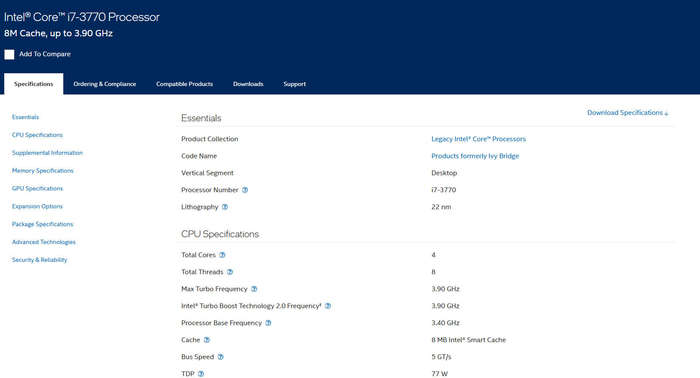The height and width of the screenshot is (378, 700).
Task: Click the '8M Cache, up to 3.90 GHz' subtitle
Action: tap(58, 33)
